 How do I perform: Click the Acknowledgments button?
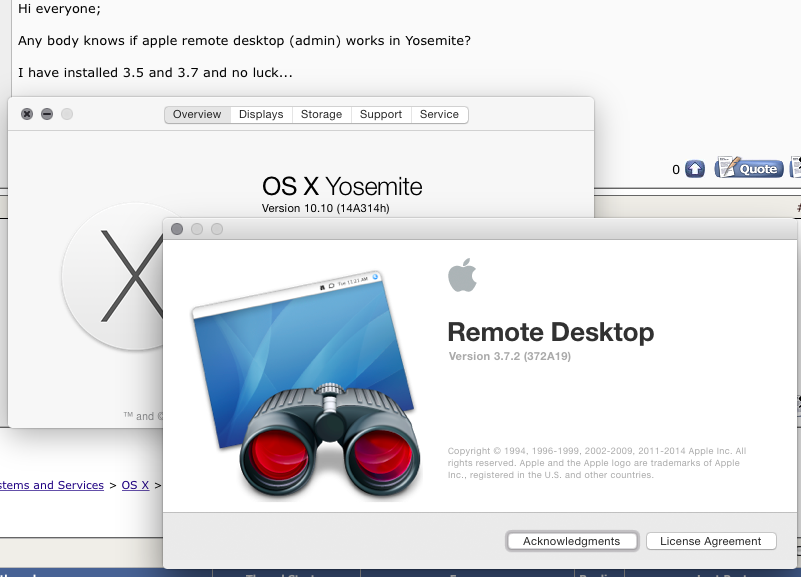572,541
